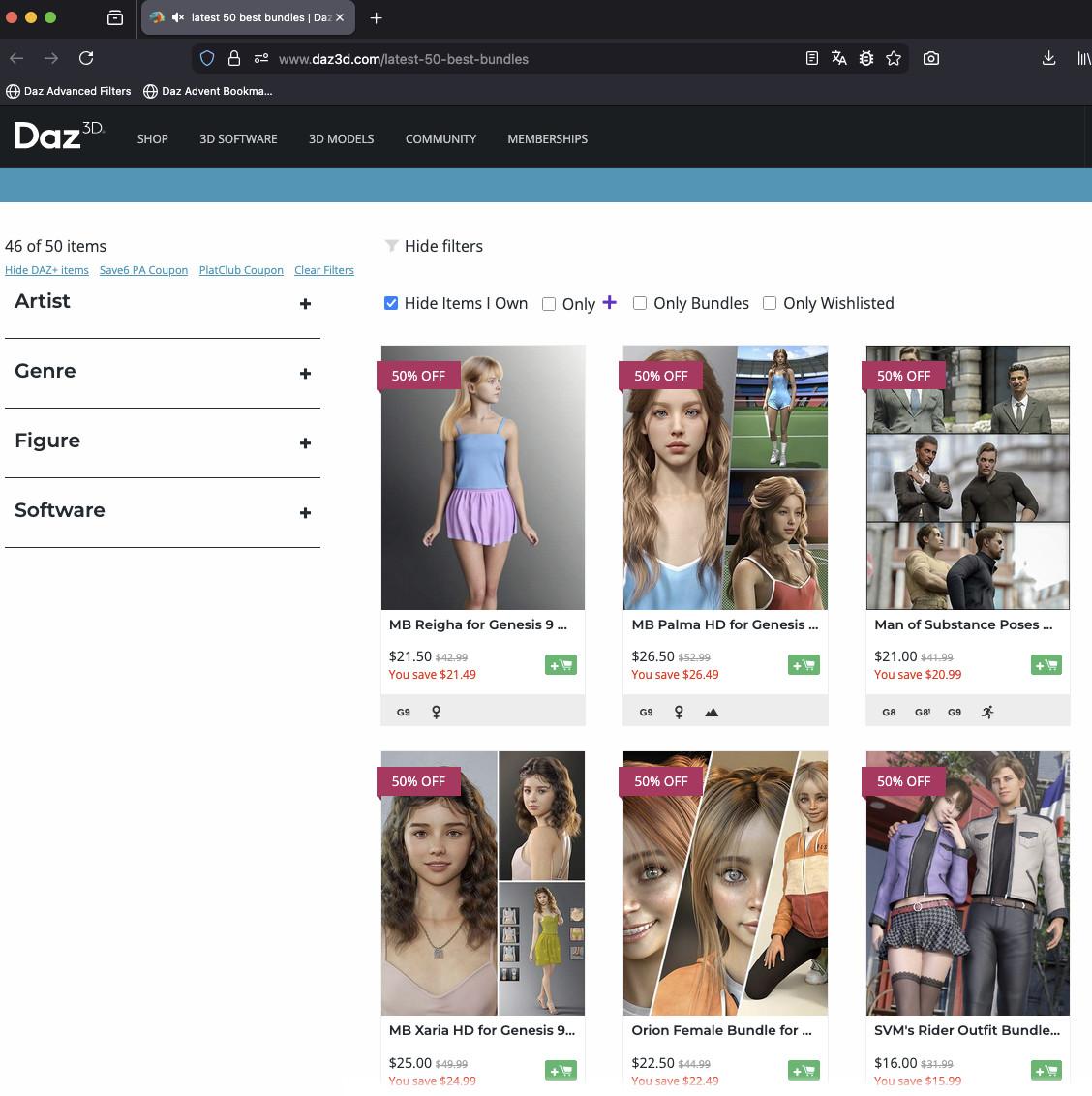Viewport: 1092px width, 1096px height.
Task: Click the browser forward arrow
Action: click(x=51, y=59)
